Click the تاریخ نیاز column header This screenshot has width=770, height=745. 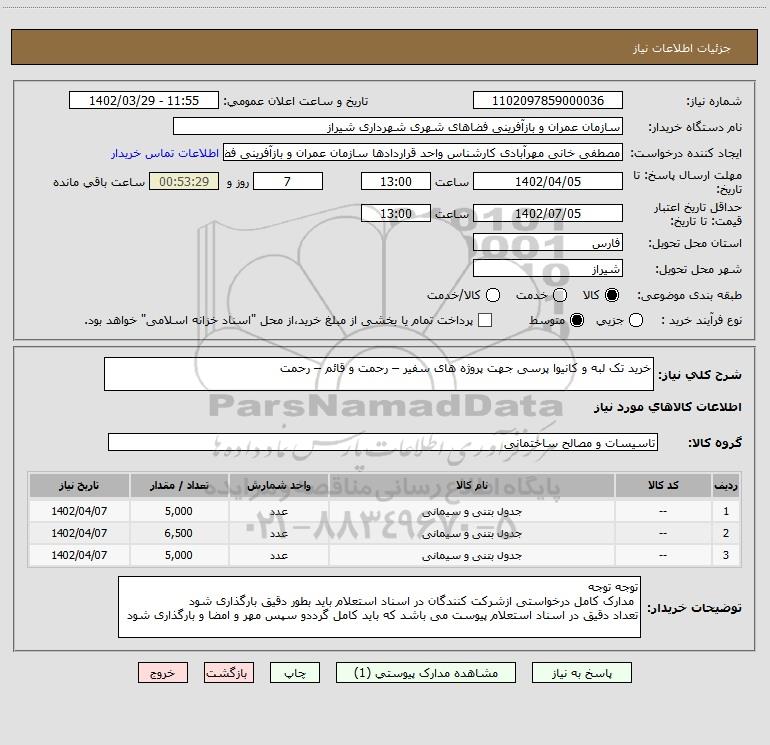click(x=79, y=485)
